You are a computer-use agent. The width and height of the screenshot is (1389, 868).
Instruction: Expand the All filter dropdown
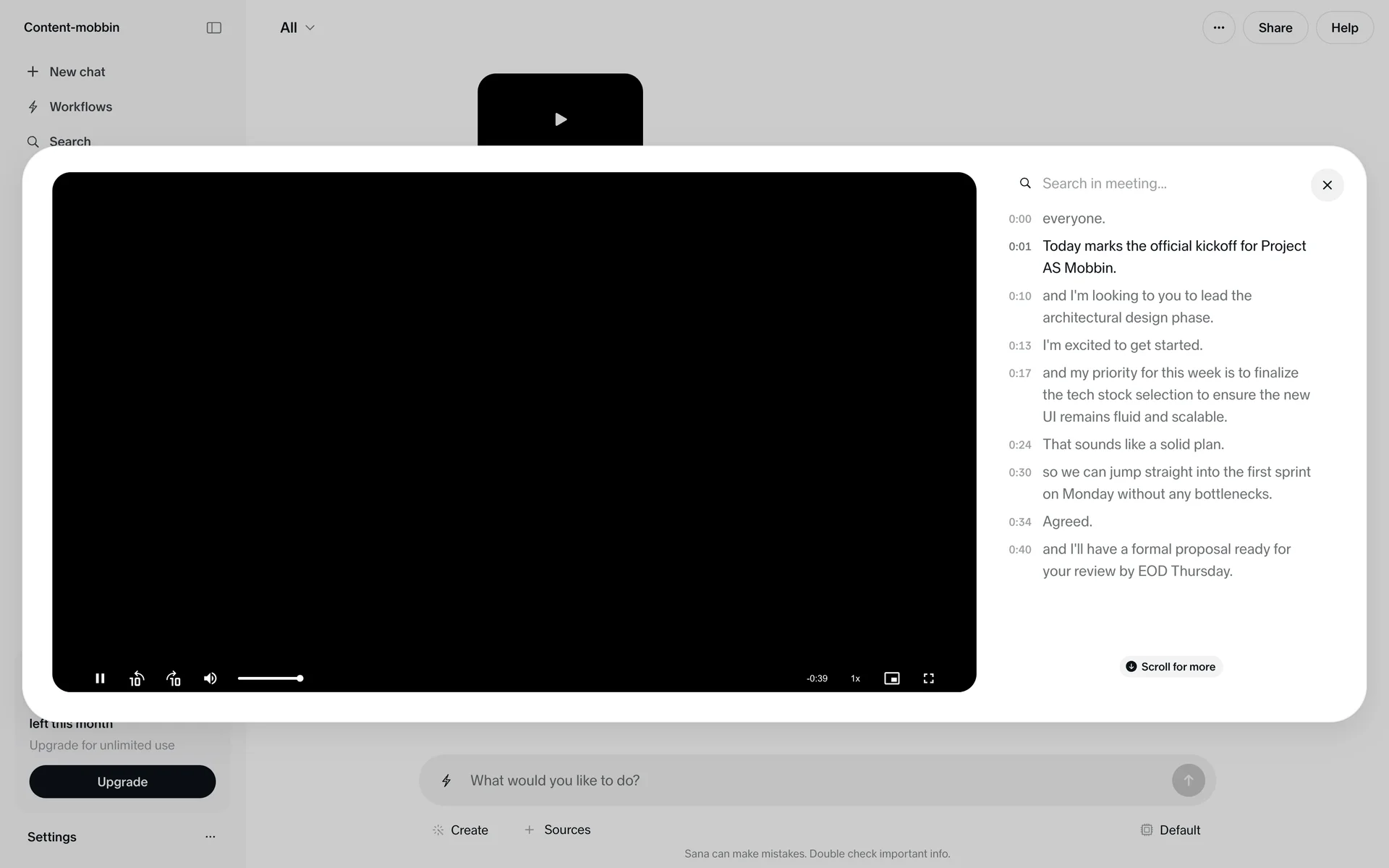297,27
